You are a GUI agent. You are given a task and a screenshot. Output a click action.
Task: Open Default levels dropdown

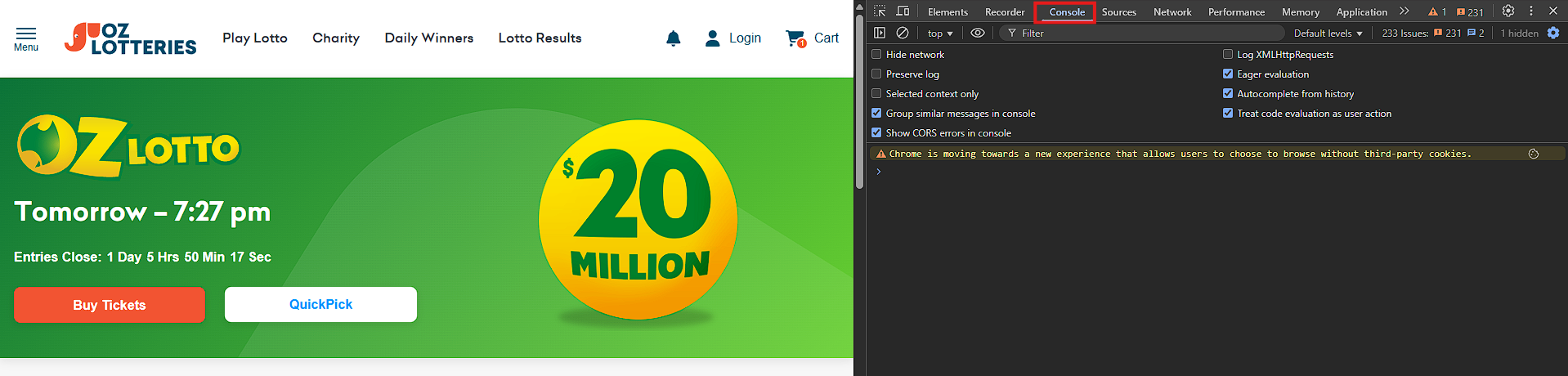(x=1328, y=33)
